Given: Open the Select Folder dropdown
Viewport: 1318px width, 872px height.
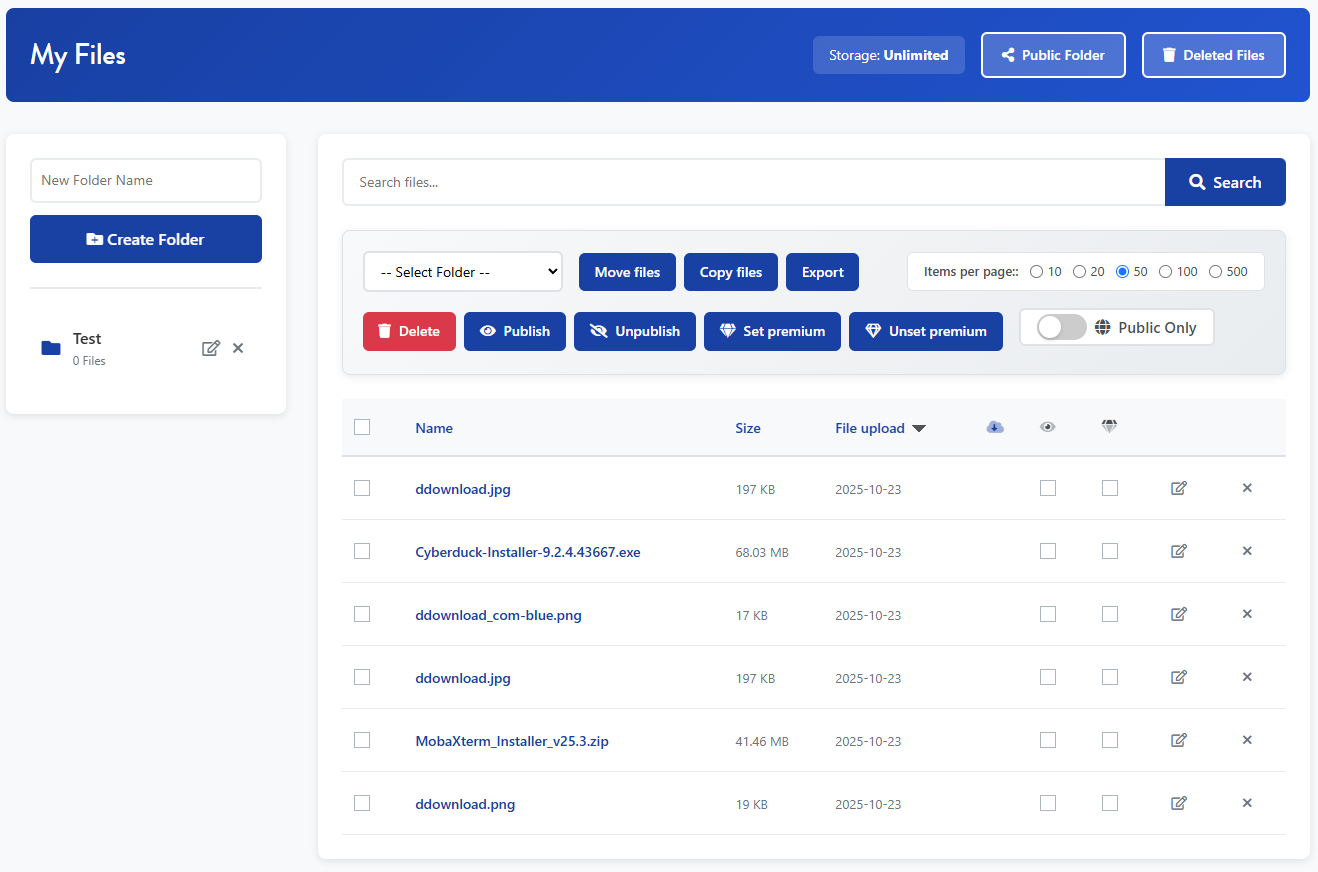Looking at the screenshot, I should 462,271.
